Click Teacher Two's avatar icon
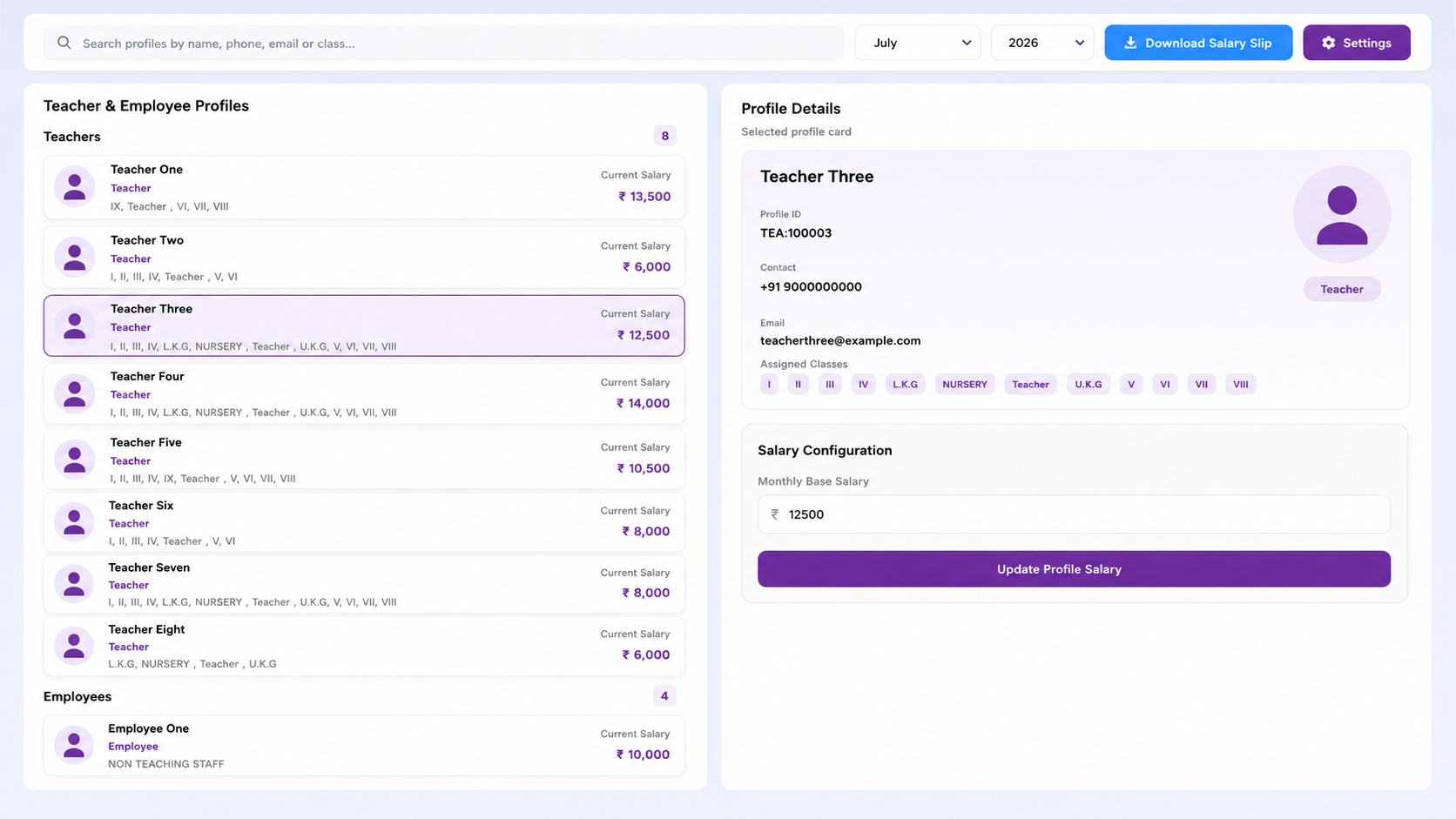Screen dimensions: 1456x819 point(75,258)
